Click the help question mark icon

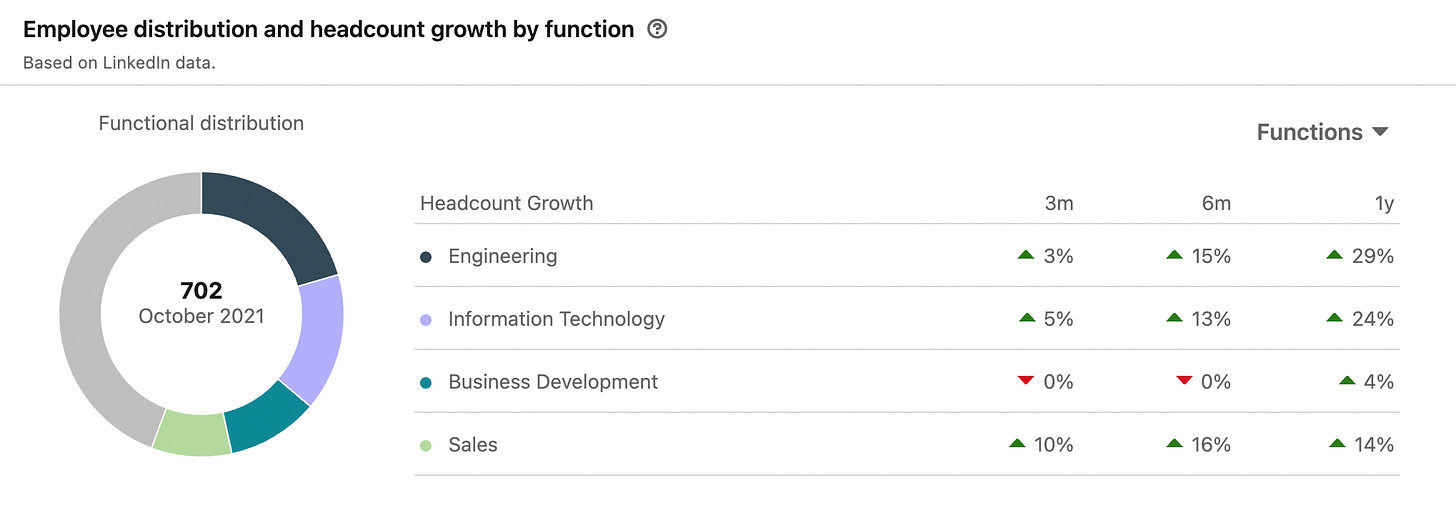pos(657,30)
